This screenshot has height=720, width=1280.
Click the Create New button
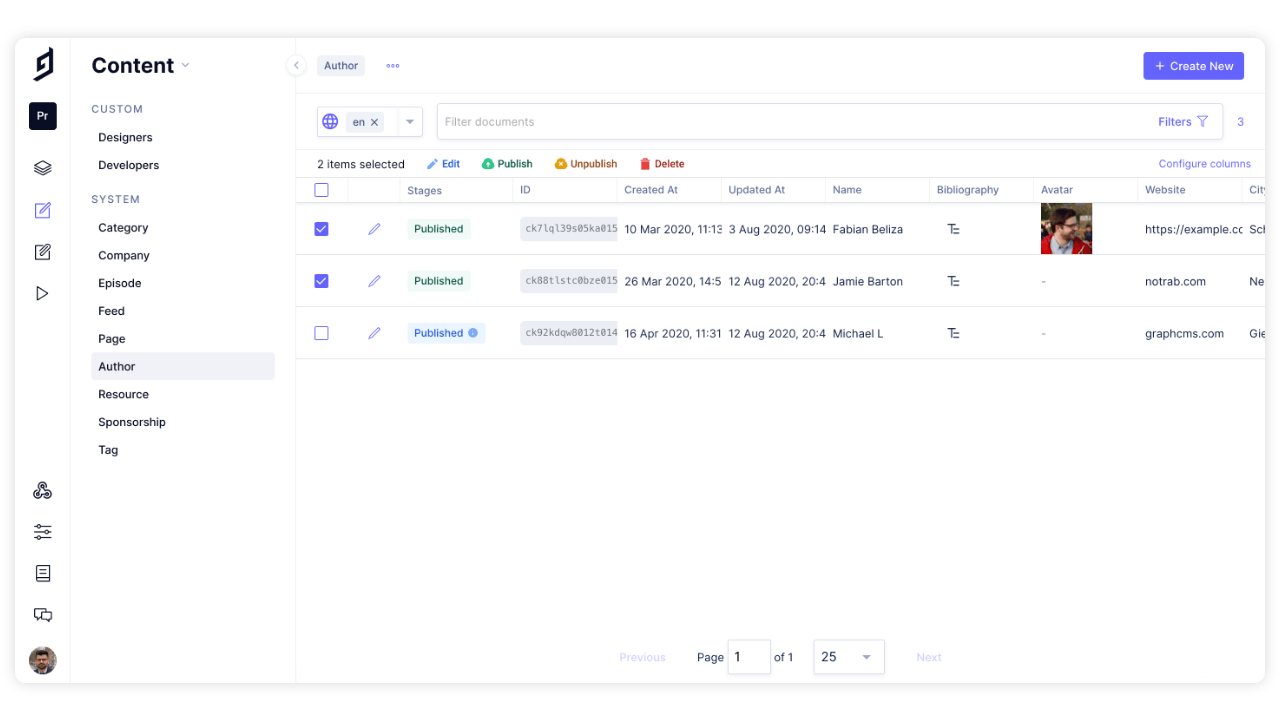(1193, 66)
